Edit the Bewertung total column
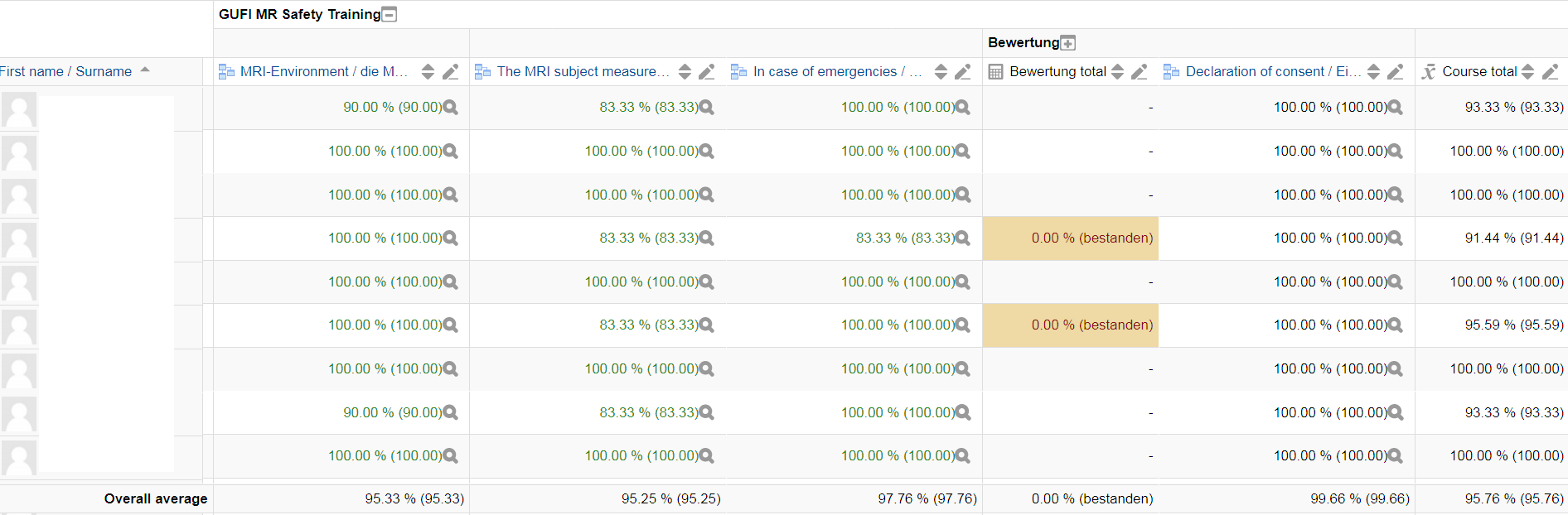The height and width of the screenshot is (515, 1568). (x=1140, y=72)
